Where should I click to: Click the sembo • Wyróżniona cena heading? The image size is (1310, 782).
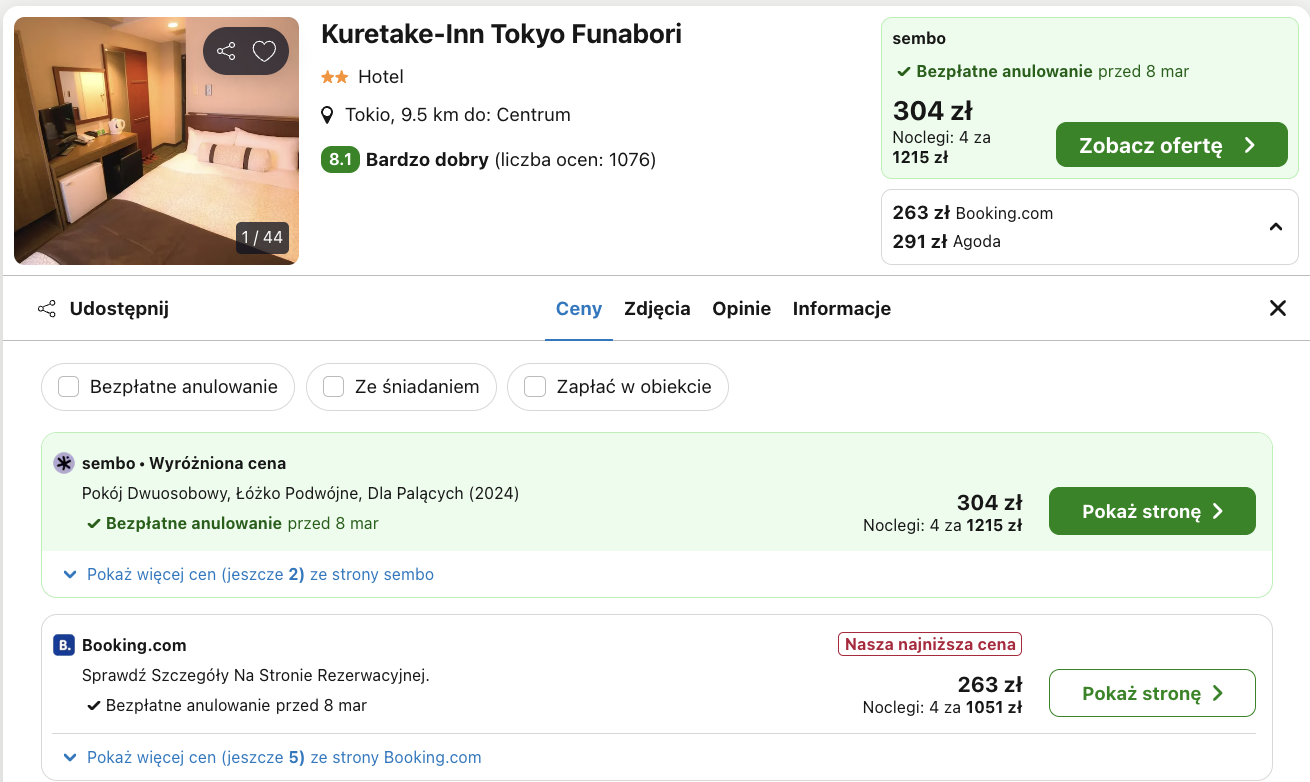click(x=184, y=463)
